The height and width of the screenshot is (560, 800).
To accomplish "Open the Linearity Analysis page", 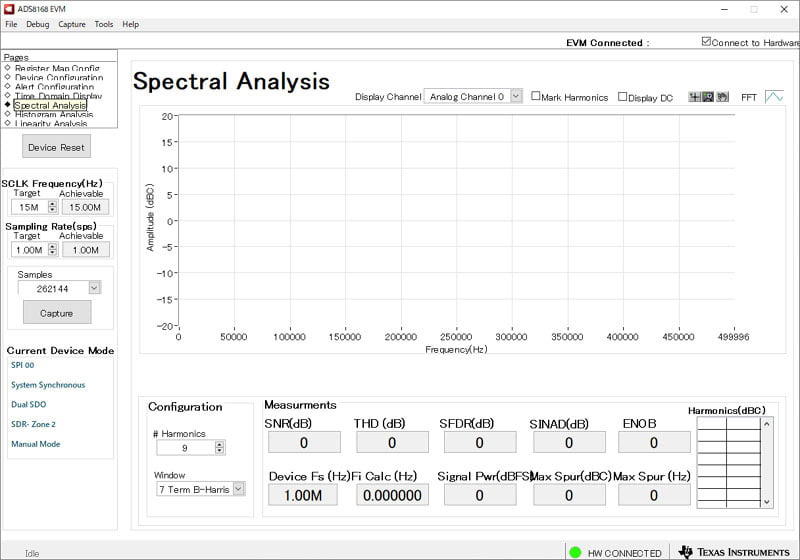I will pos(51,123).
